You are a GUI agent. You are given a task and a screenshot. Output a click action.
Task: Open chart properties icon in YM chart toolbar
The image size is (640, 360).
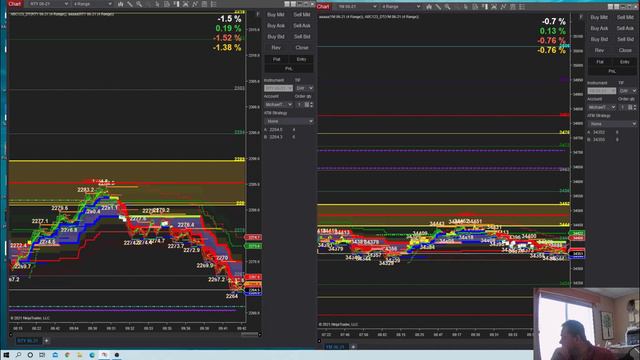[522, 7]
